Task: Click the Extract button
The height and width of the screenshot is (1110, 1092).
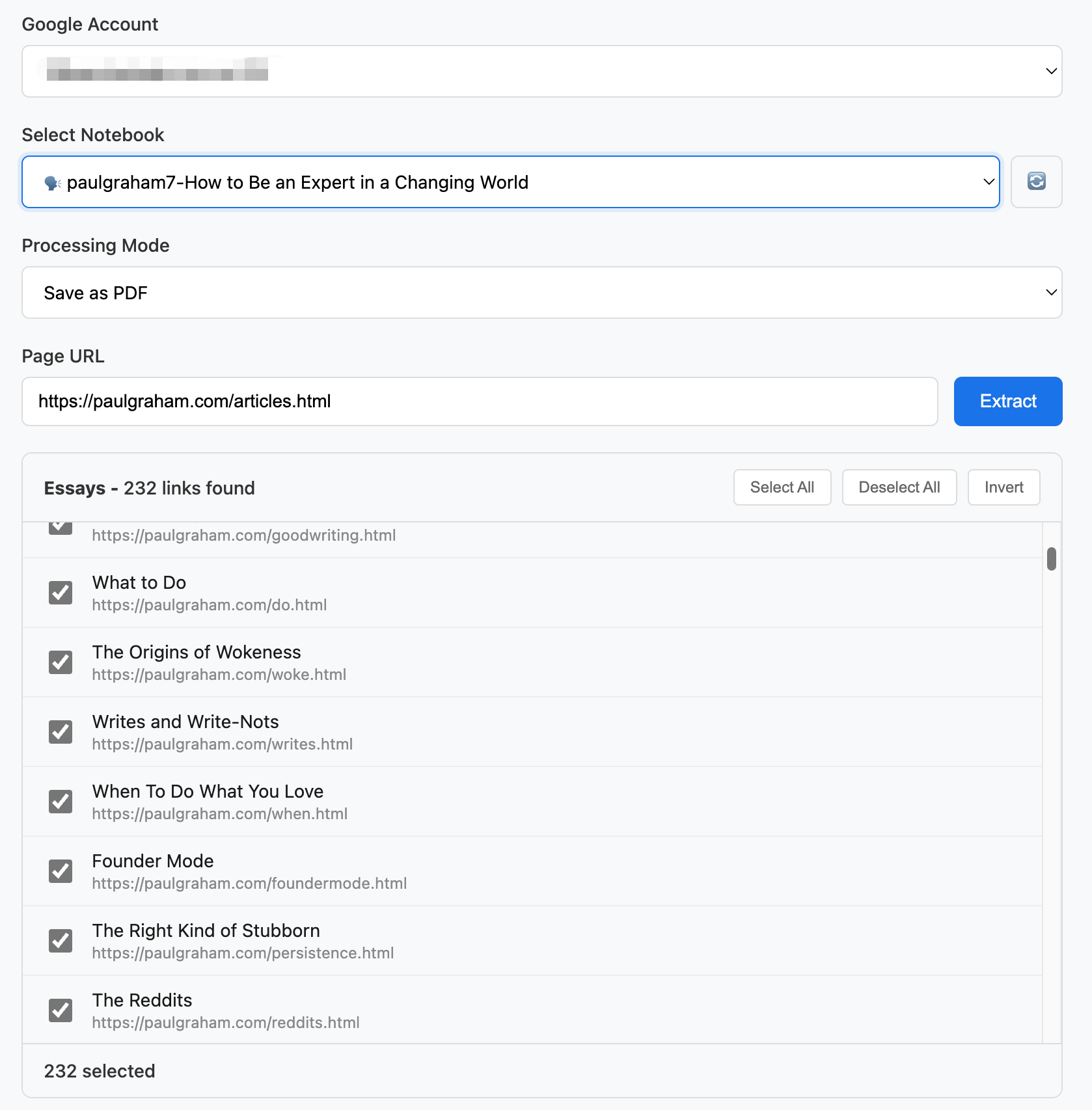Action: (1008, 401)
